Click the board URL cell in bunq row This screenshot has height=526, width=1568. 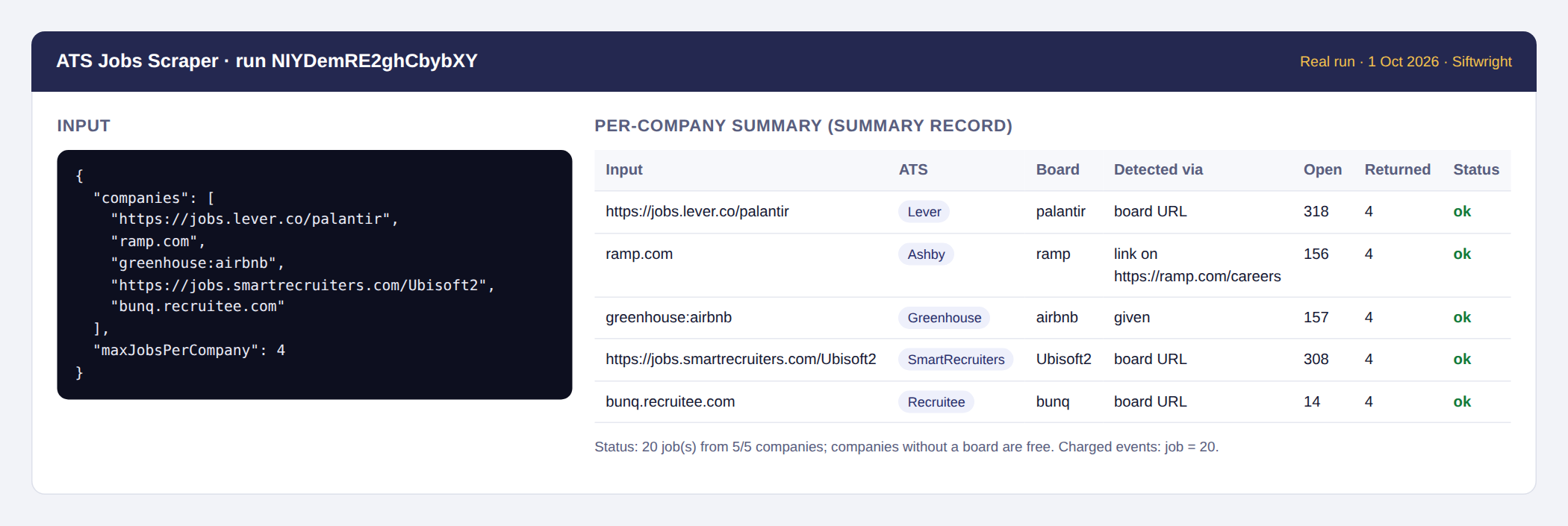coord(1150,402)
